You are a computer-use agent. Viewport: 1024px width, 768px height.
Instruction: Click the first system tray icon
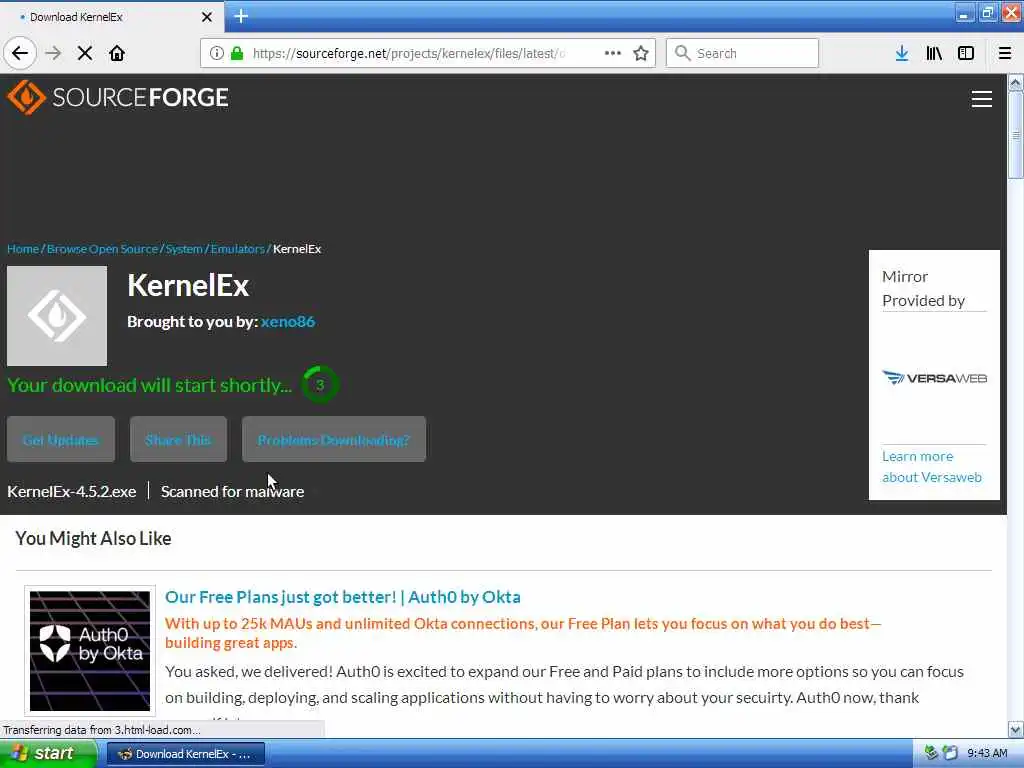click(932, 753)
